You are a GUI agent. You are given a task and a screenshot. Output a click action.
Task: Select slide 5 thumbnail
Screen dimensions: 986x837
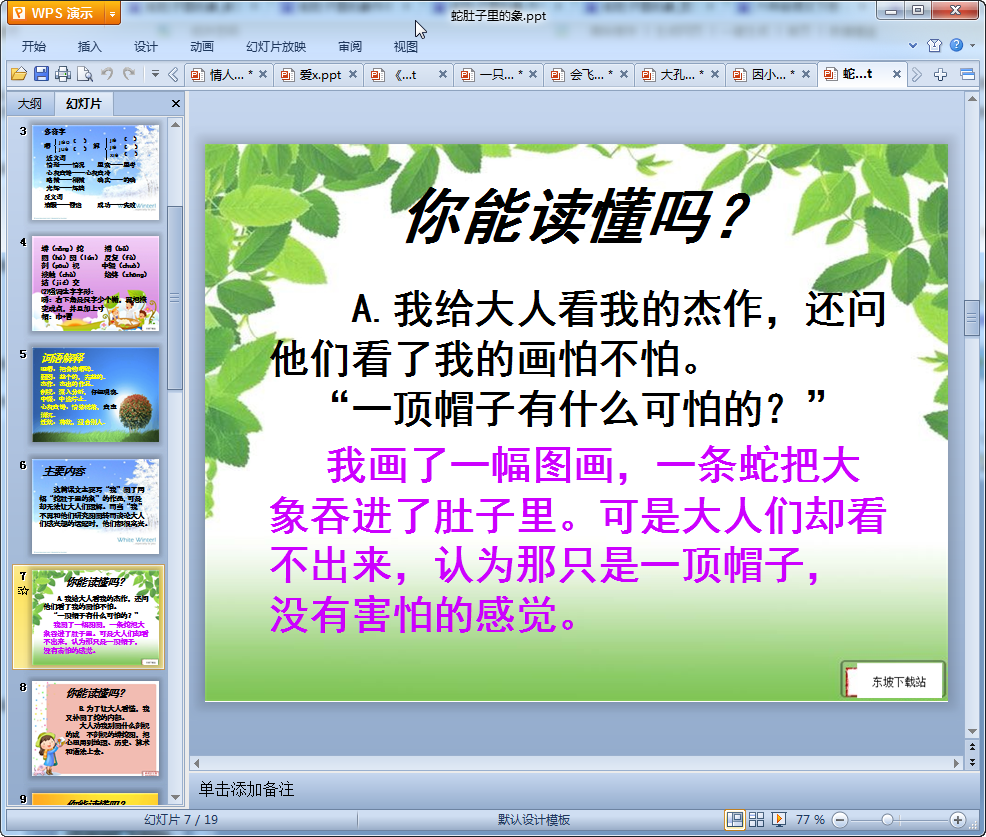click(96, 394)
